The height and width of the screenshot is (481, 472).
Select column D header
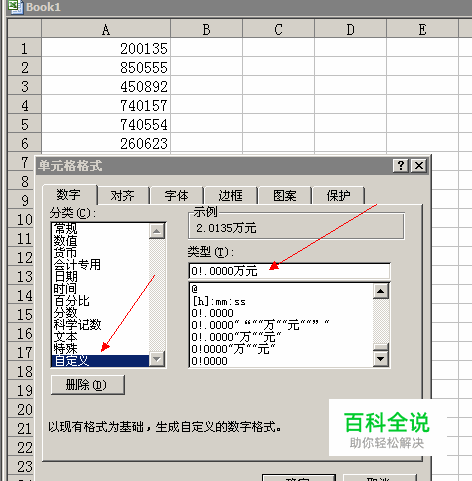[x=350, y=29]
